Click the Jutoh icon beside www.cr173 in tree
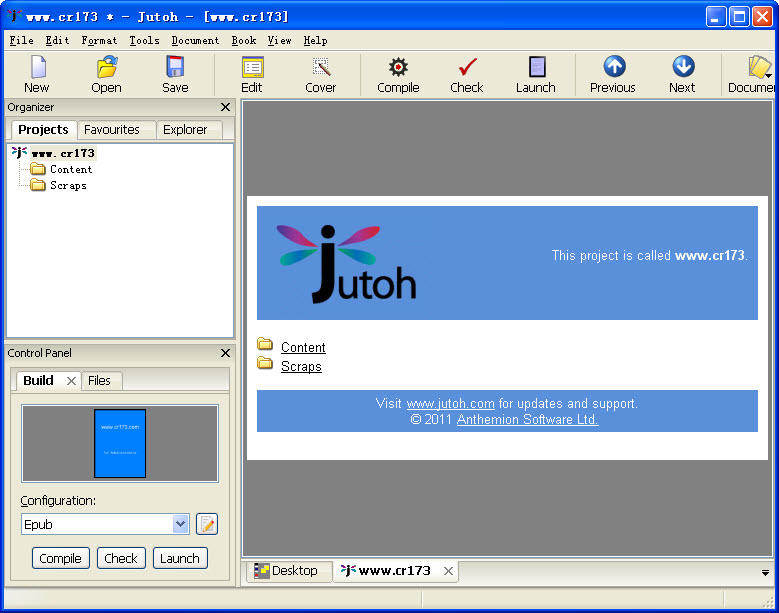This screenshot has height=613, width=779. 19,153
